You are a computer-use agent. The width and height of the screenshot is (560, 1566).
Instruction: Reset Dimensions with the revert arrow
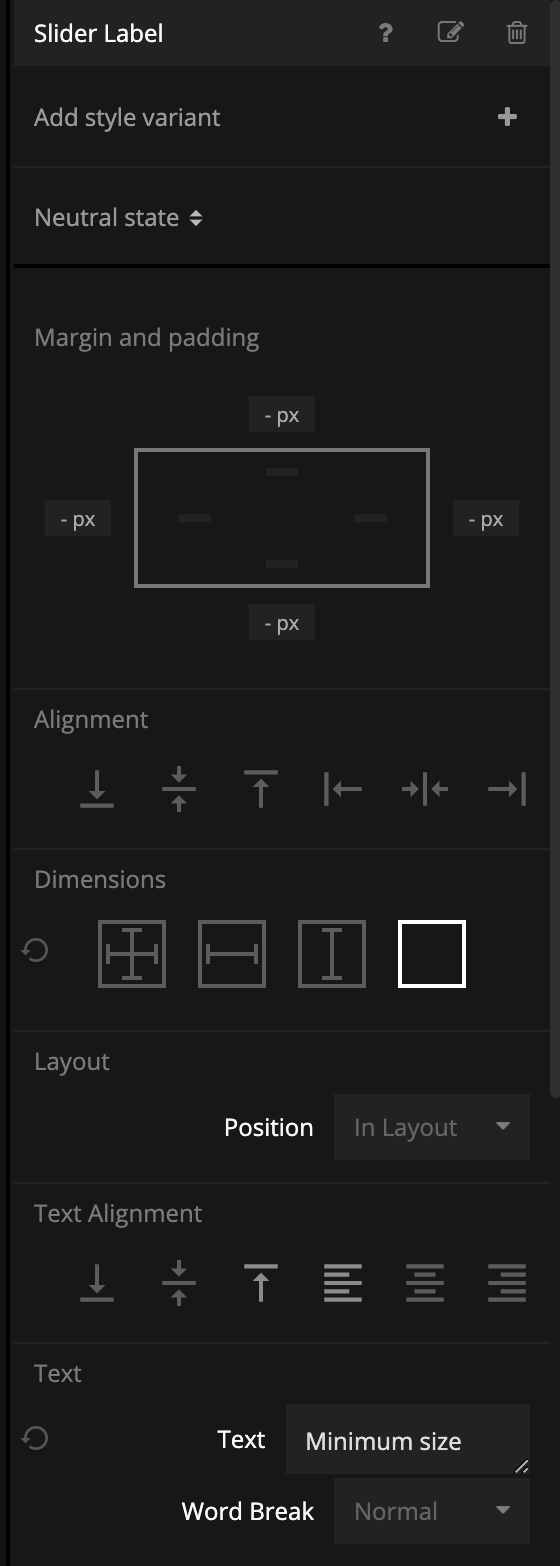pyautogui.click(x=35, y=950)
